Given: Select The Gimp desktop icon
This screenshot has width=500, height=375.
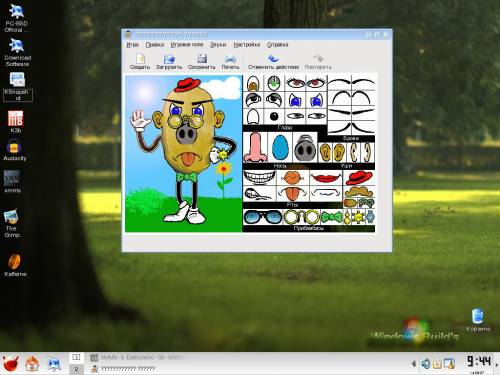Looking at the screenshot, I should click(x=12, y=223).
